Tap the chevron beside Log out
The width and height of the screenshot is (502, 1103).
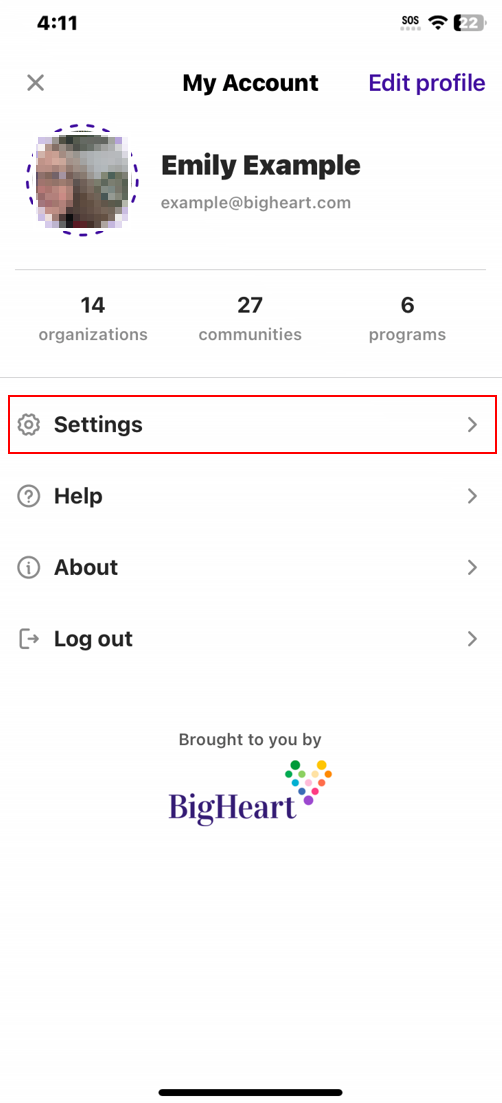472,639
